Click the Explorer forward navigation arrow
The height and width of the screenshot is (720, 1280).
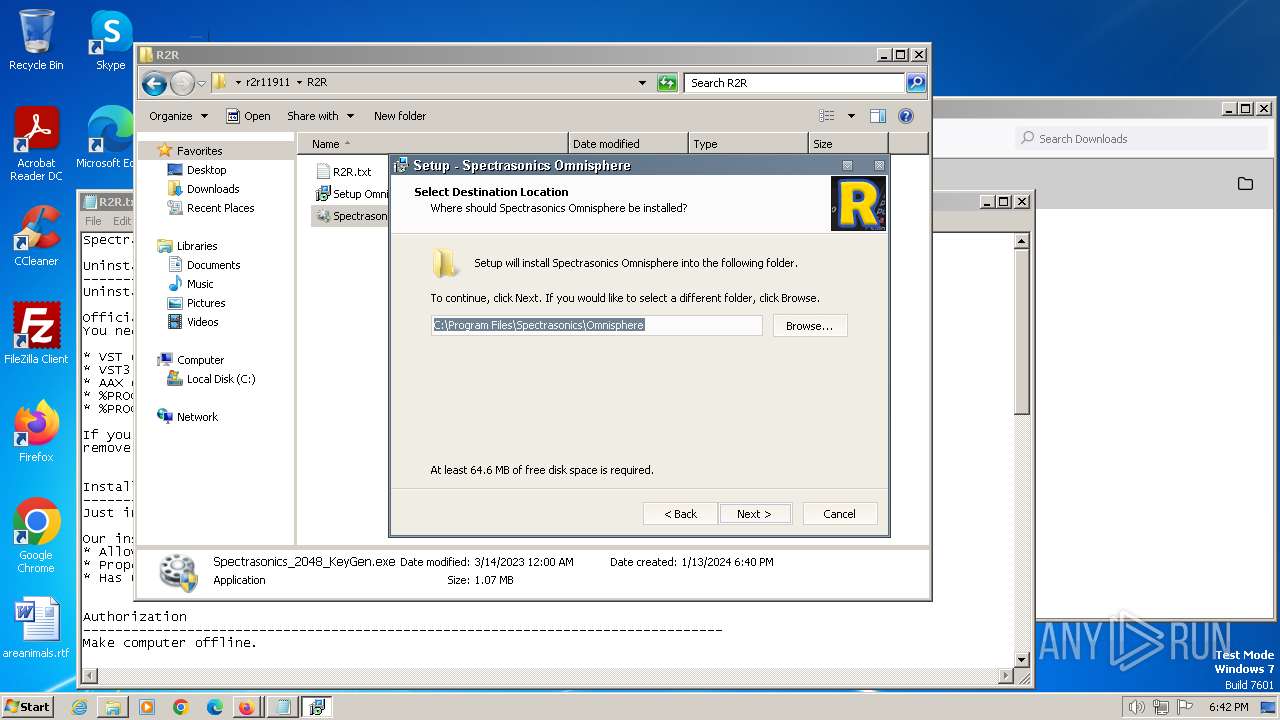point(182,83)
